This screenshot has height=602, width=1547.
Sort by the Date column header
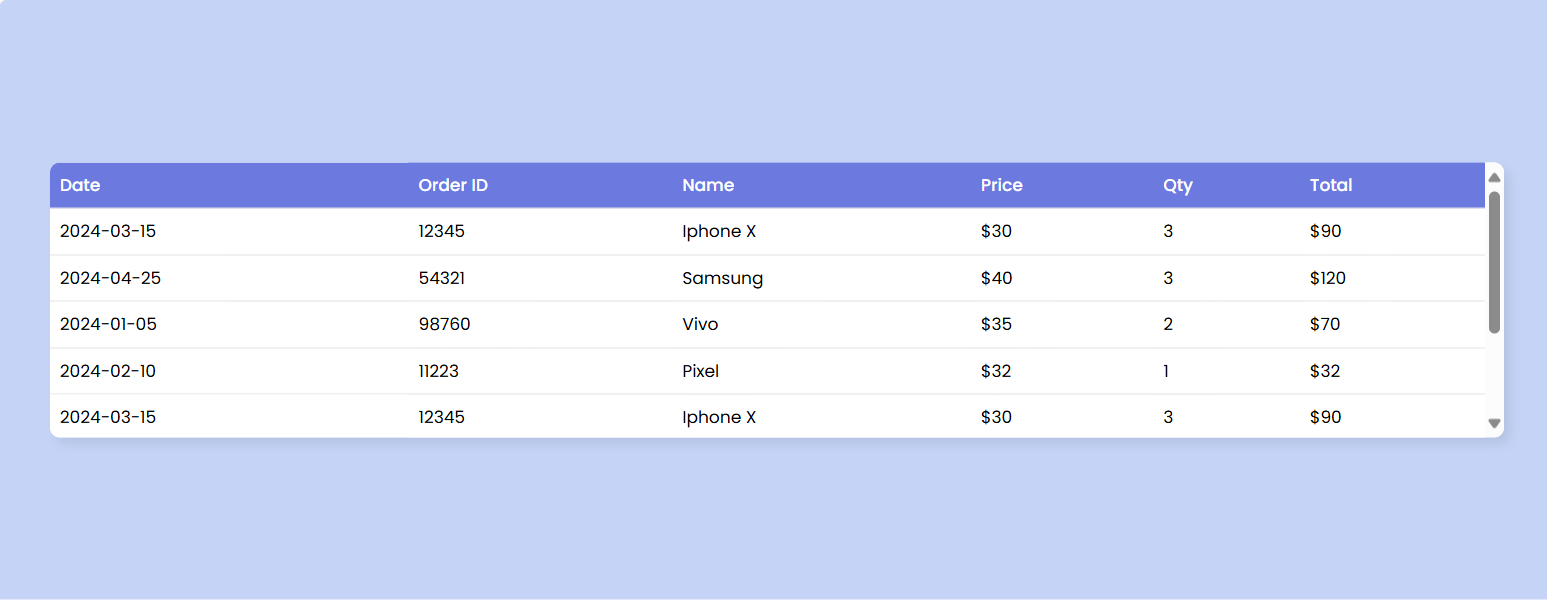coord(80,185)
